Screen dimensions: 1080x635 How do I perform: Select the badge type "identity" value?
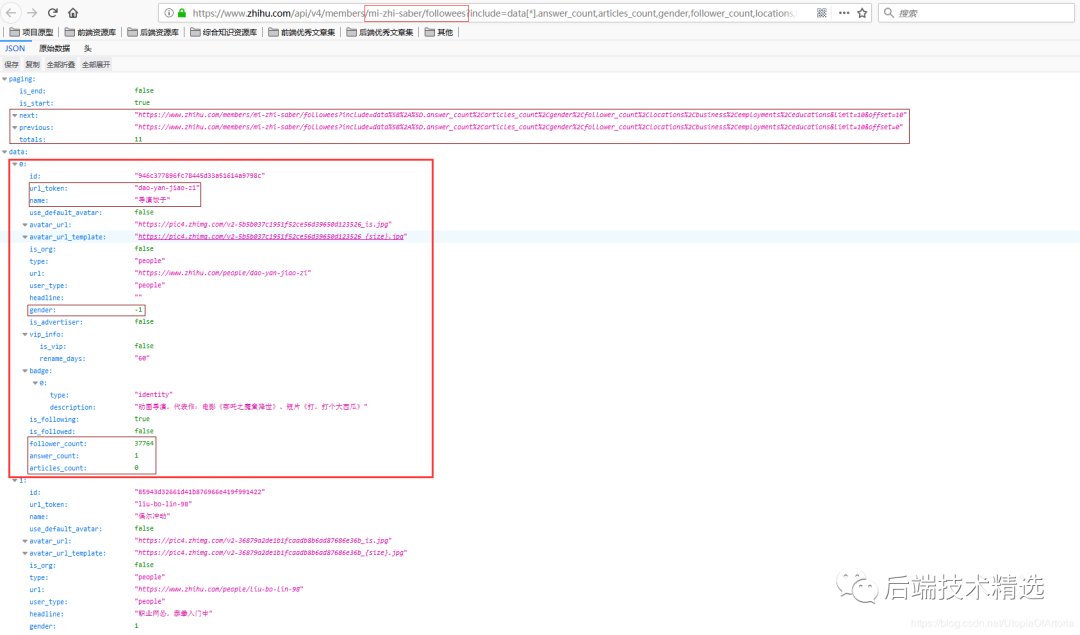coord(154,395)
